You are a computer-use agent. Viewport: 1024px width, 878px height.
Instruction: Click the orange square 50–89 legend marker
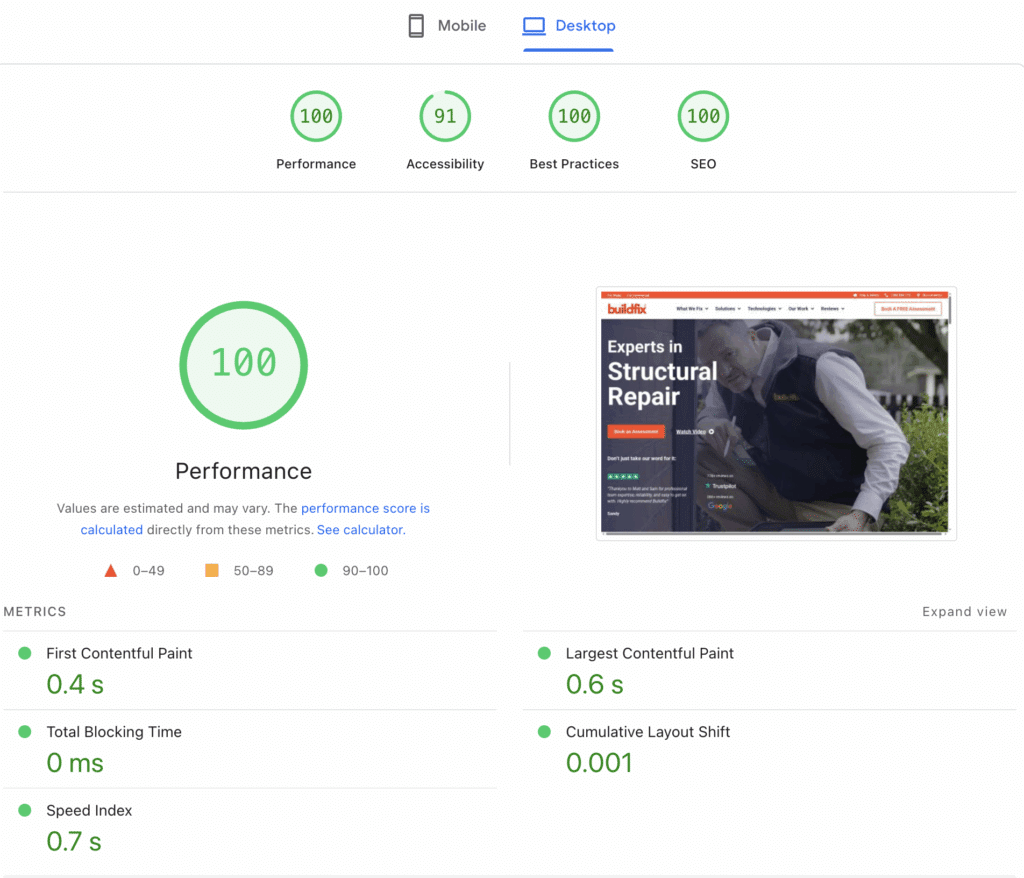tap(213, 569)
